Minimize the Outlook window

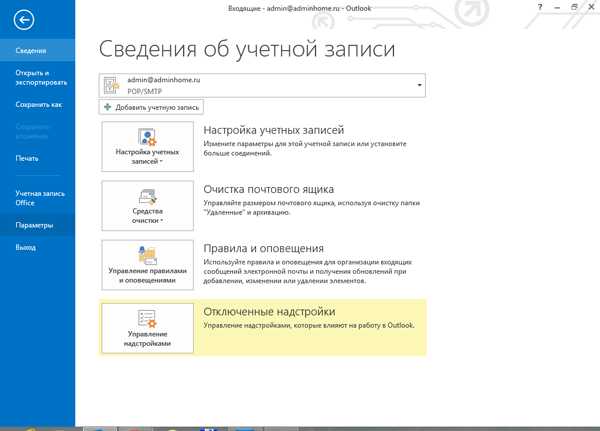[557, 7]
